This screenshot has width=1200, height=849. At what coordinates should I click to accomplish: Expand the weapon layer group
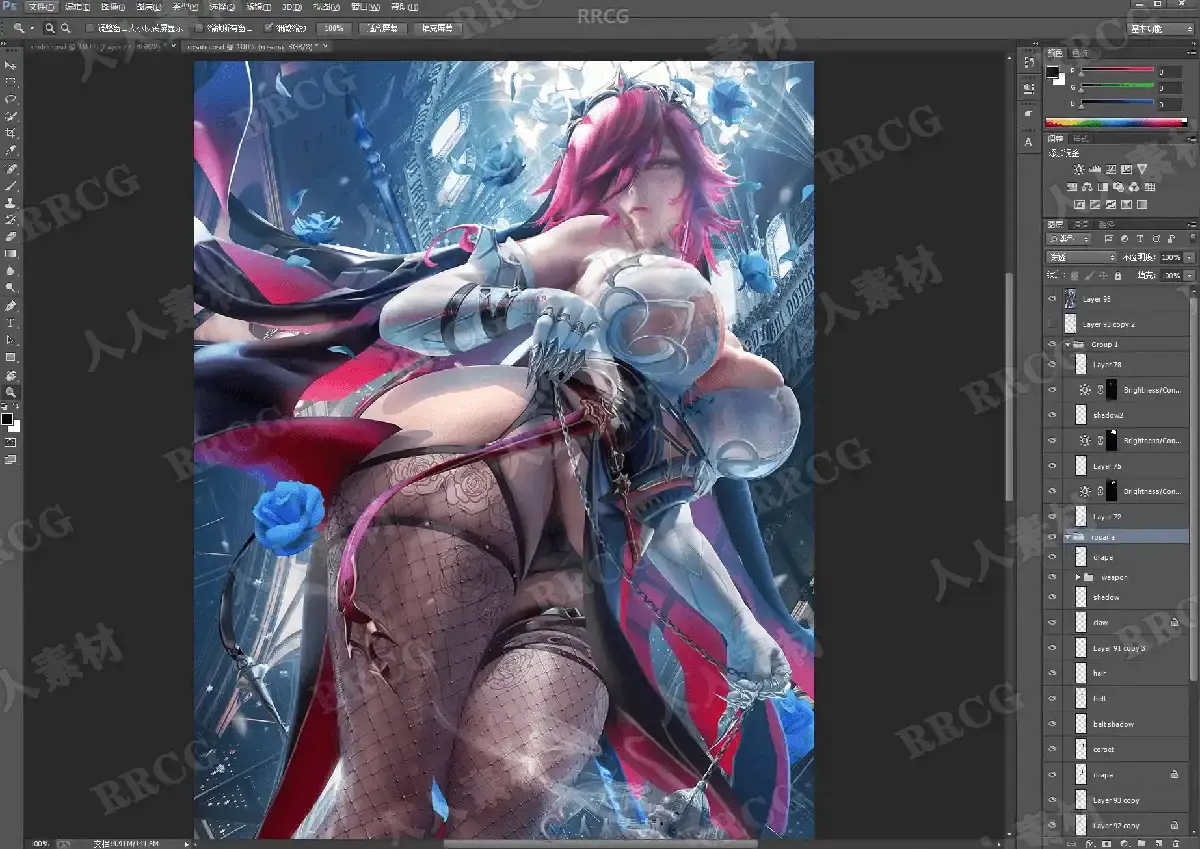tap(1078, 577)
